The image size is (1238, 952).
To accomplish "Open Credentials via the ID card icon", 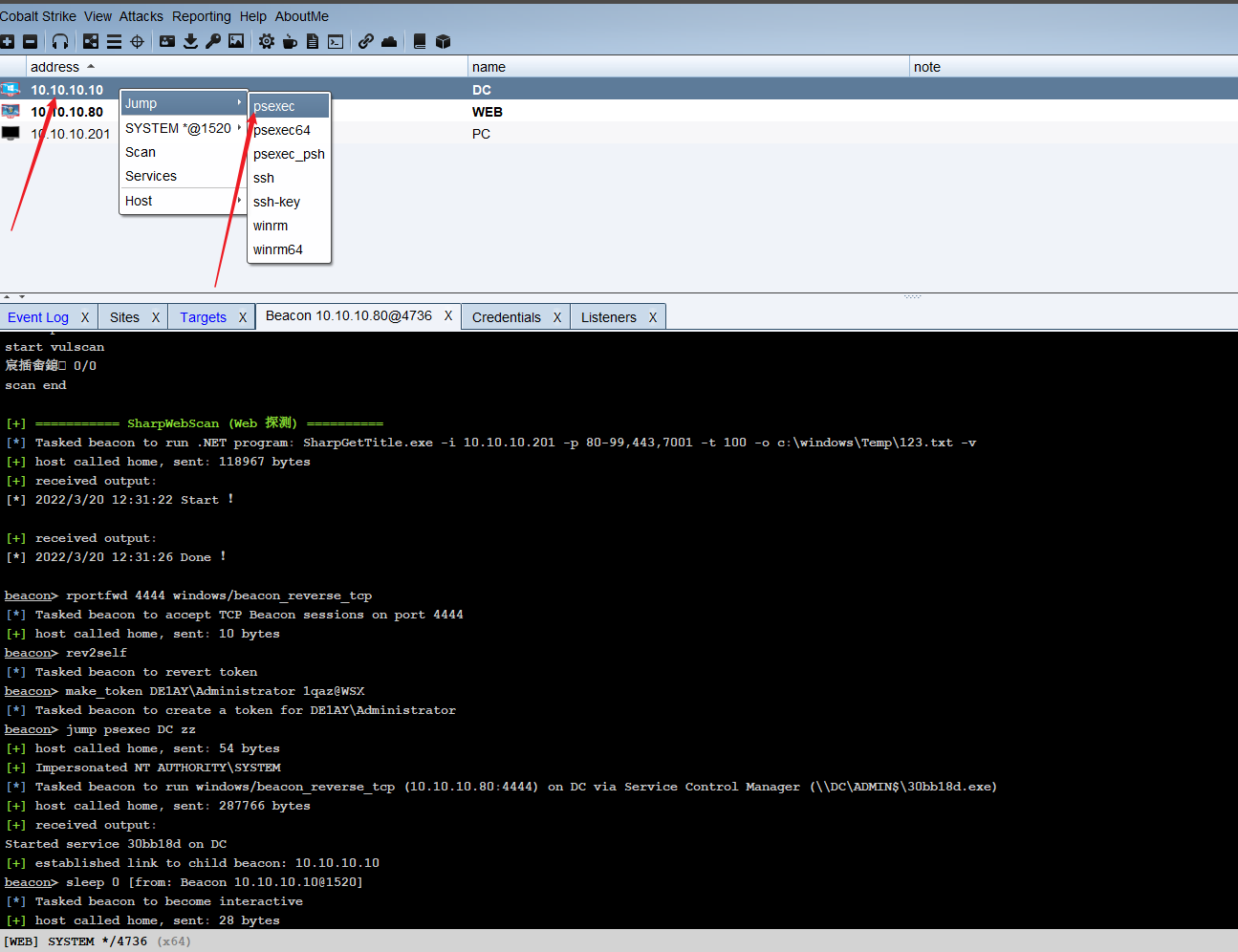I will (x=167, y=41).
